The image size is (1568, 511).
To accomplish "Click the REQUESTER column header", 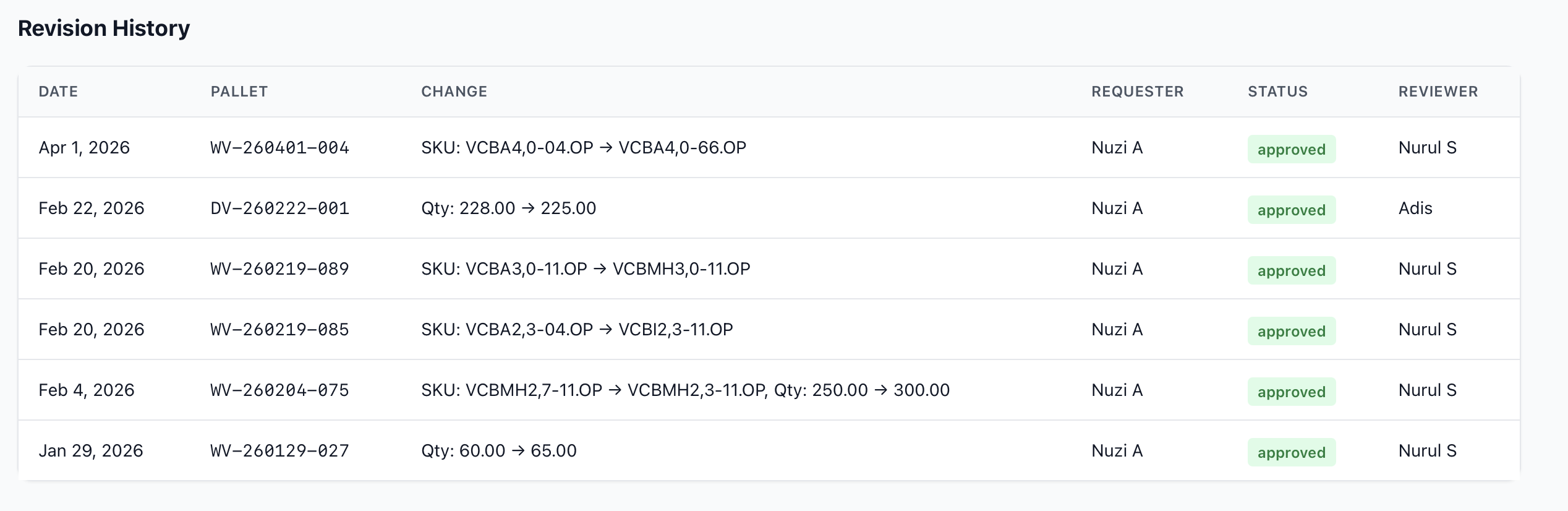I will tap(1138, 92).
